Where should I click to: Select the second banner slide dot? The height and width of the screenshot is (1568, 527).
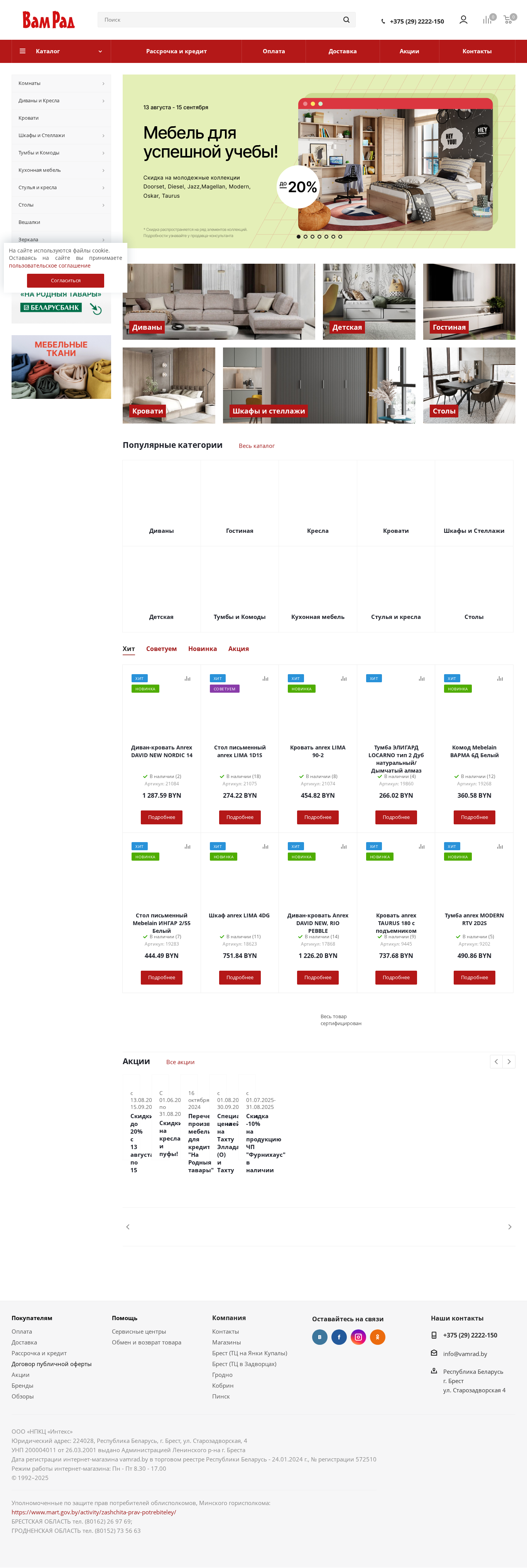pyautogui.click(x=306, y=236)
